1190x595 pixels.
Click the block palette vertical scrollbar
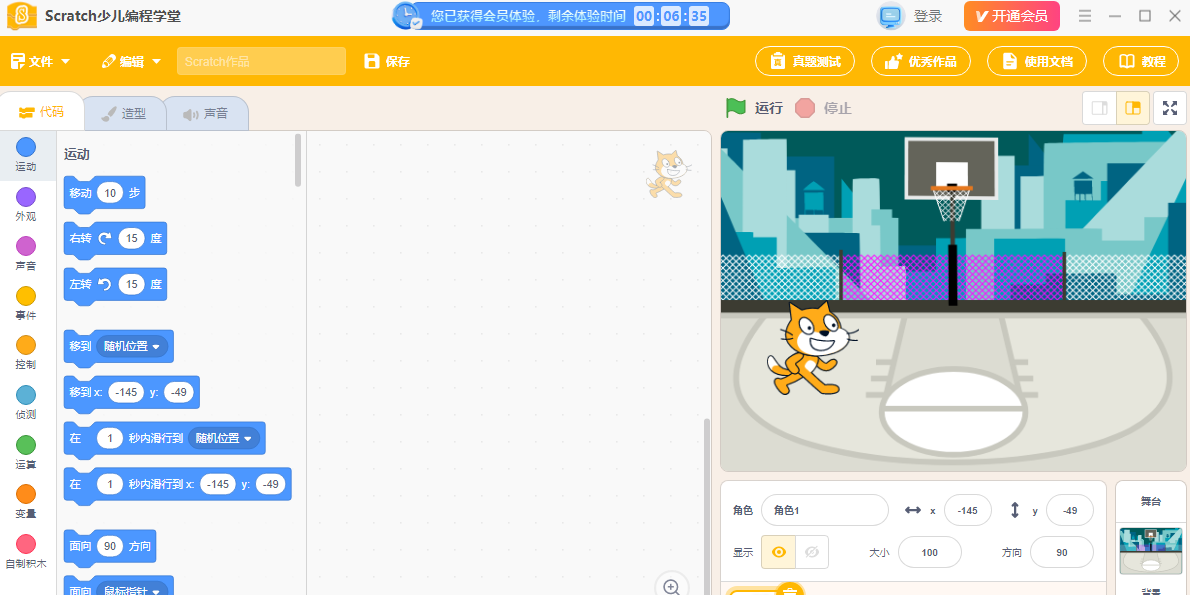(298, 160)
